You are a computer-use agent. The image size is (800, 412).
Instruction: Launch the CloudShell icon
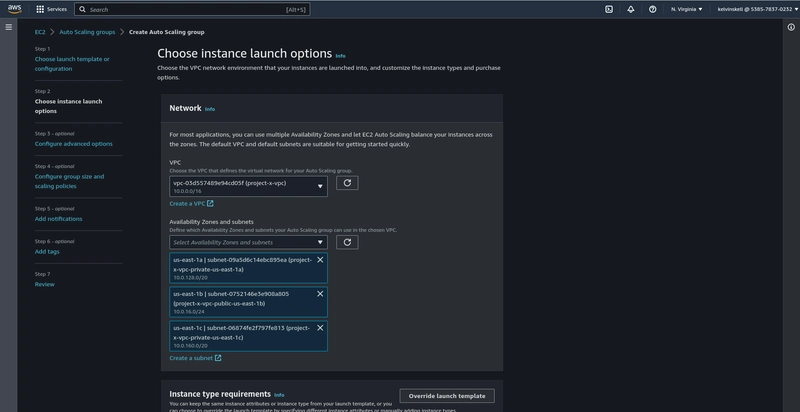point(609,9)
